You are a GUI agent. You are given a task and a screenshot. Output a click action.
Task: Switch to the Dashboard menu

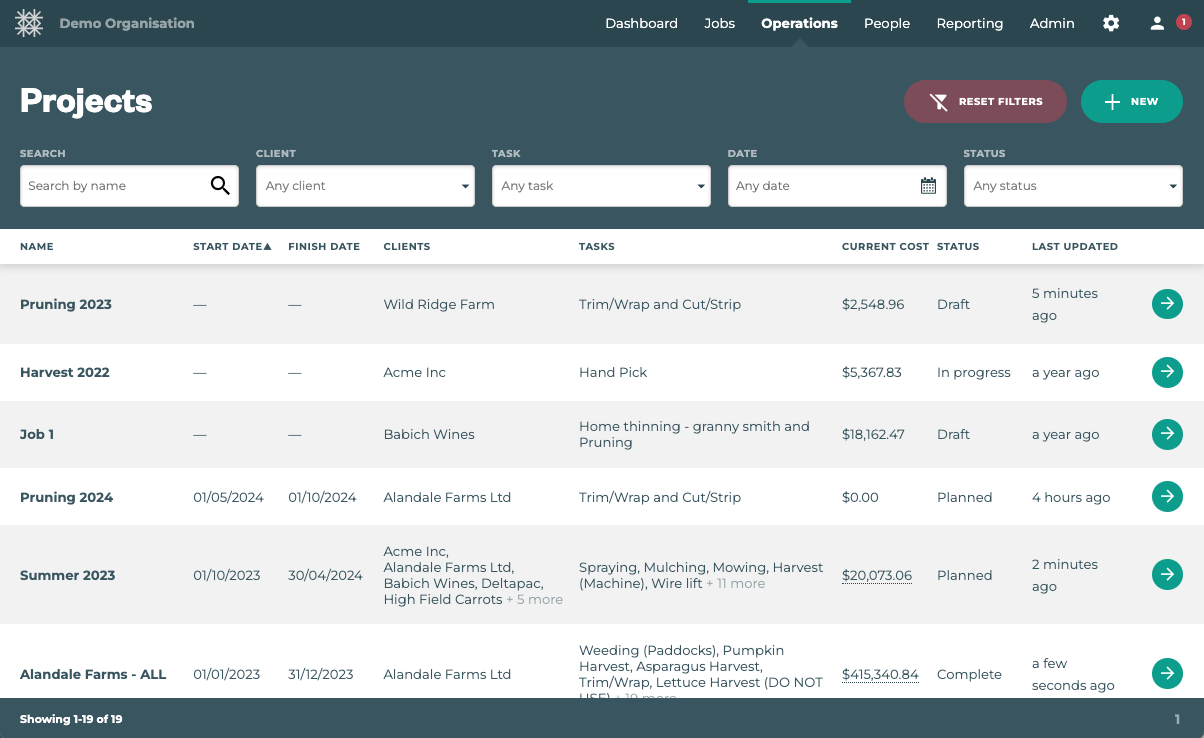(x=641, y=23)
